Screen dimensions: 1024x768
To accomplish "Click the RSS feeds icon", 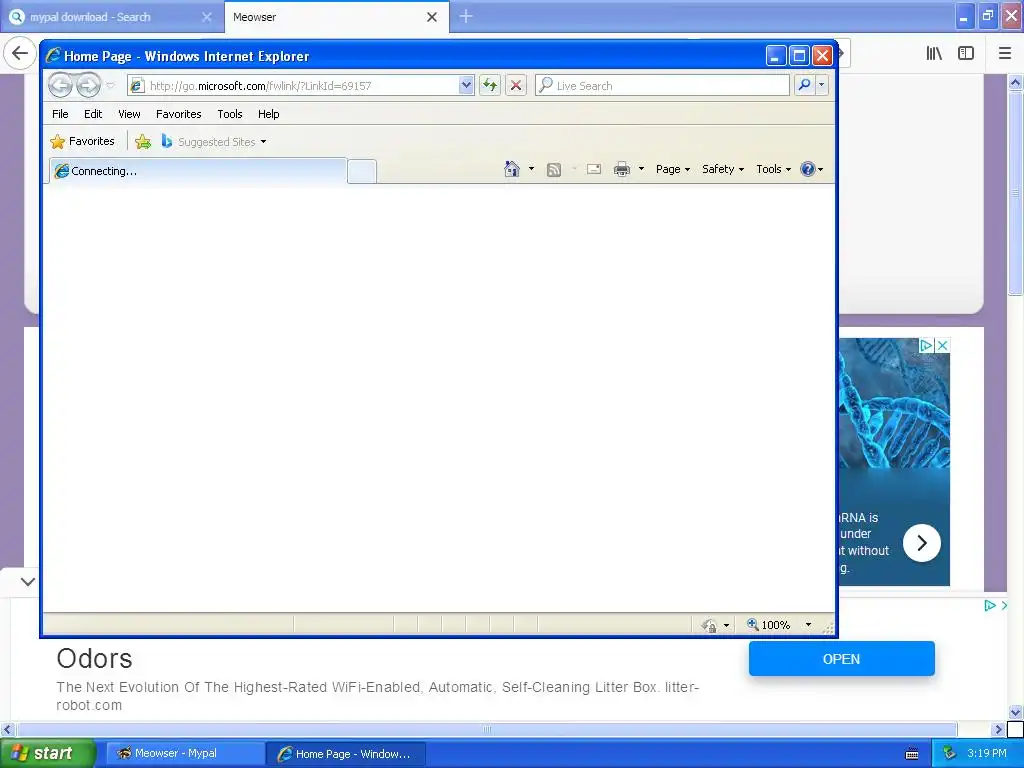I will tap(554, 170).
